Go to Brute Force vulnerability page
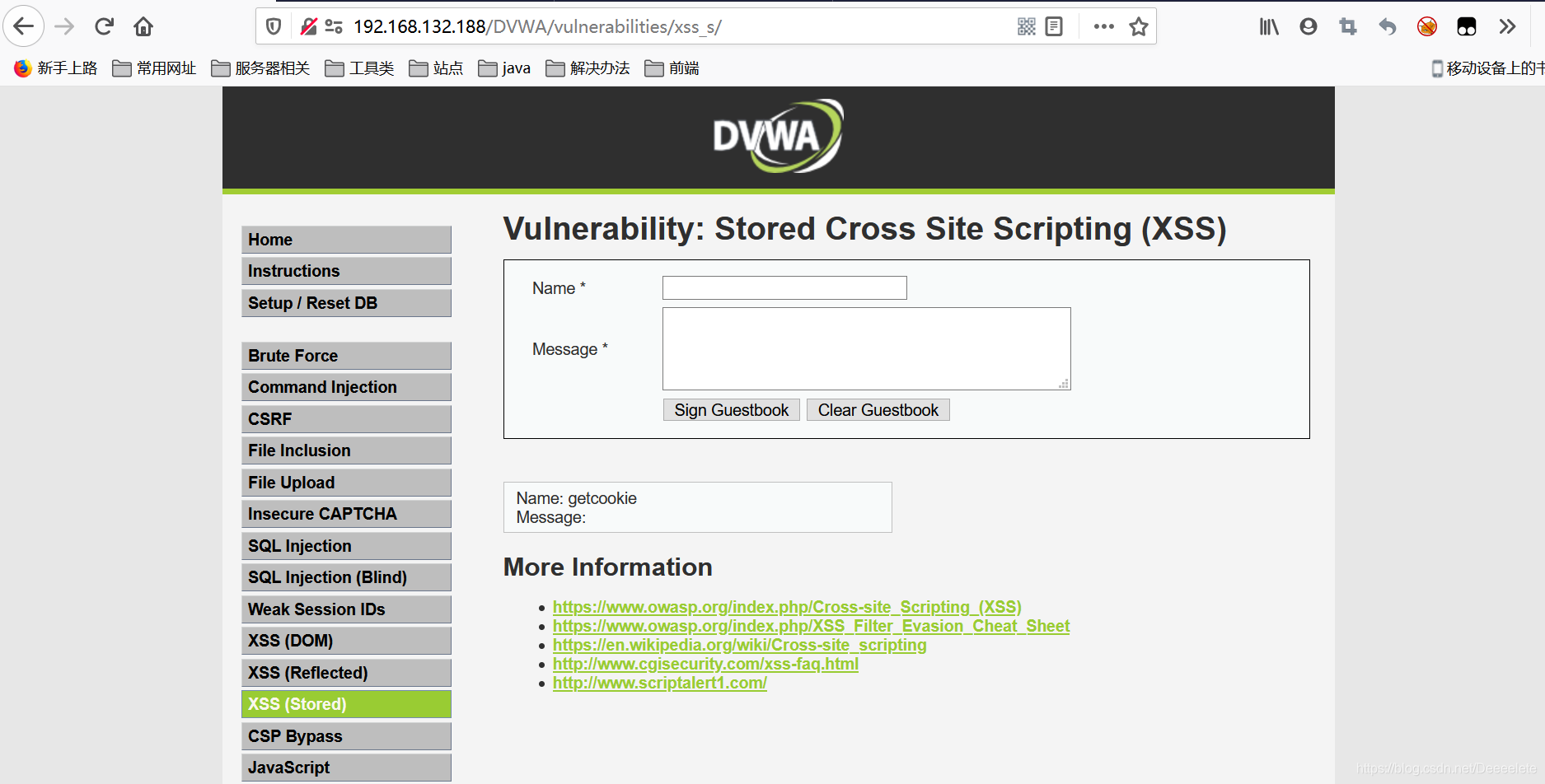 click(x=346, y=356)
